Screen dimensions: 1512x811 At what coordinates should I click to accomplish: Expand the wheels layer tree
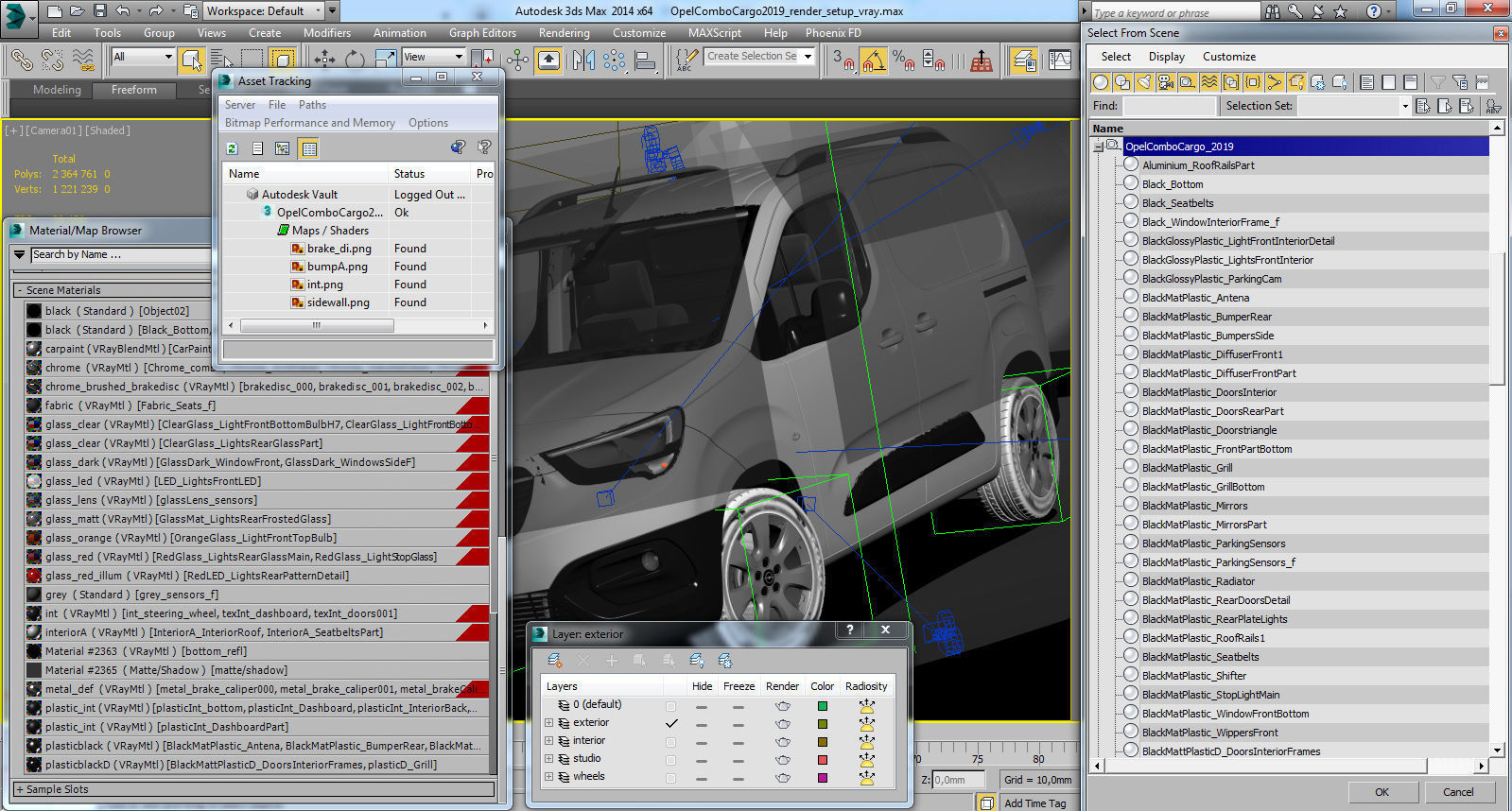[548, 777]
